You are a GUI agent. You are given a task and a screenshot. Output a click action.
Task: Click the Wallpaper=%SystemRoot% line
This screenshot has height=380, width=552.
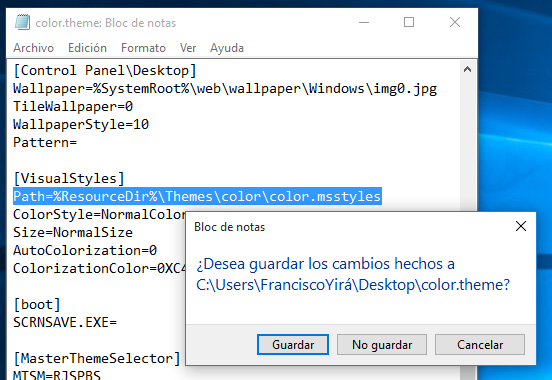coord(225,89)
